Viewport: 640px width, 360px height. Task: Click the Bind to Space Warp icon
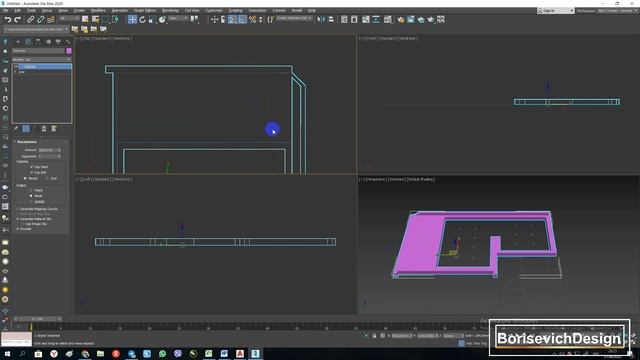(x=51, y=20)
